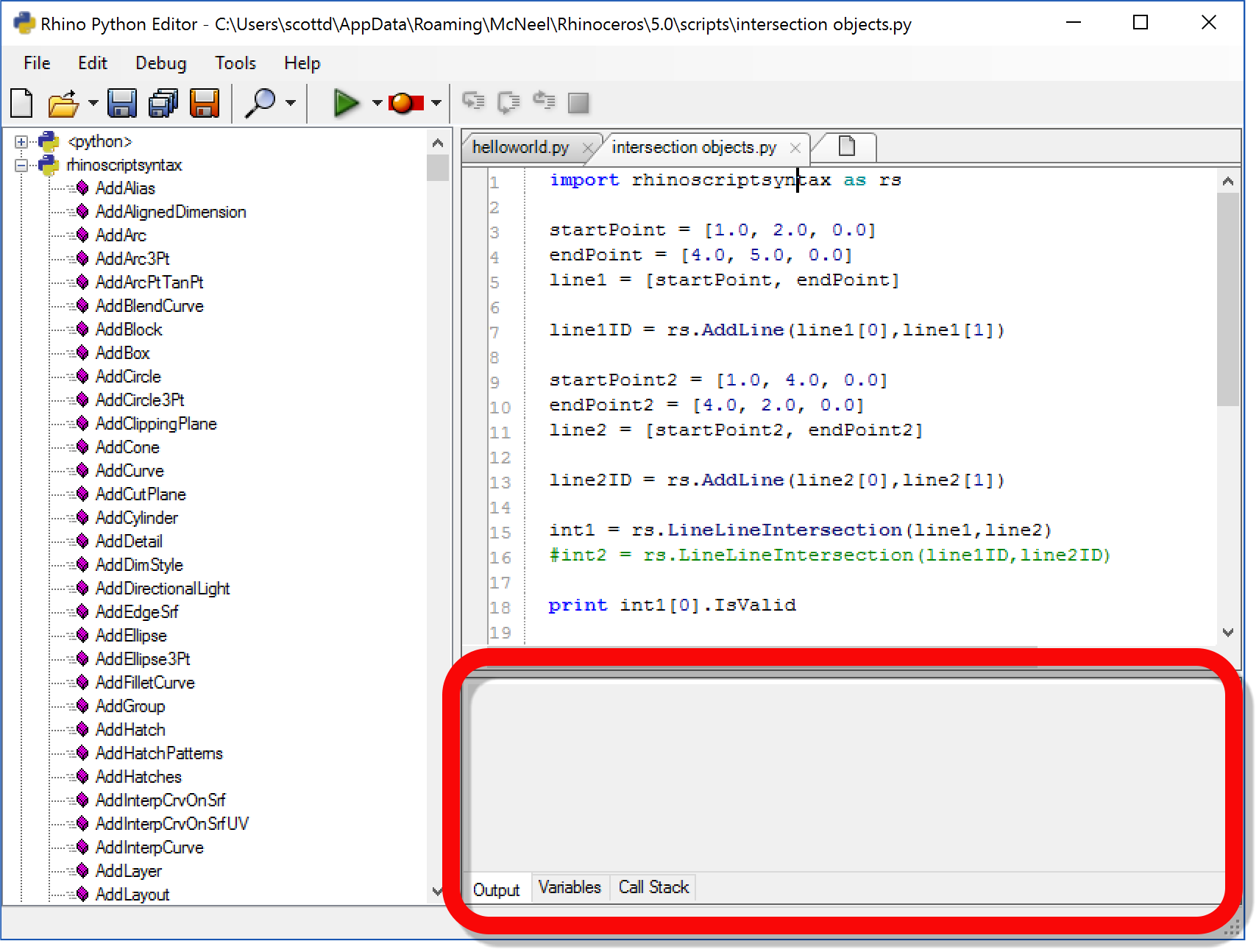1259x952 pixels.
Task: Close the intersection objects.py tab
Action: 795,148
